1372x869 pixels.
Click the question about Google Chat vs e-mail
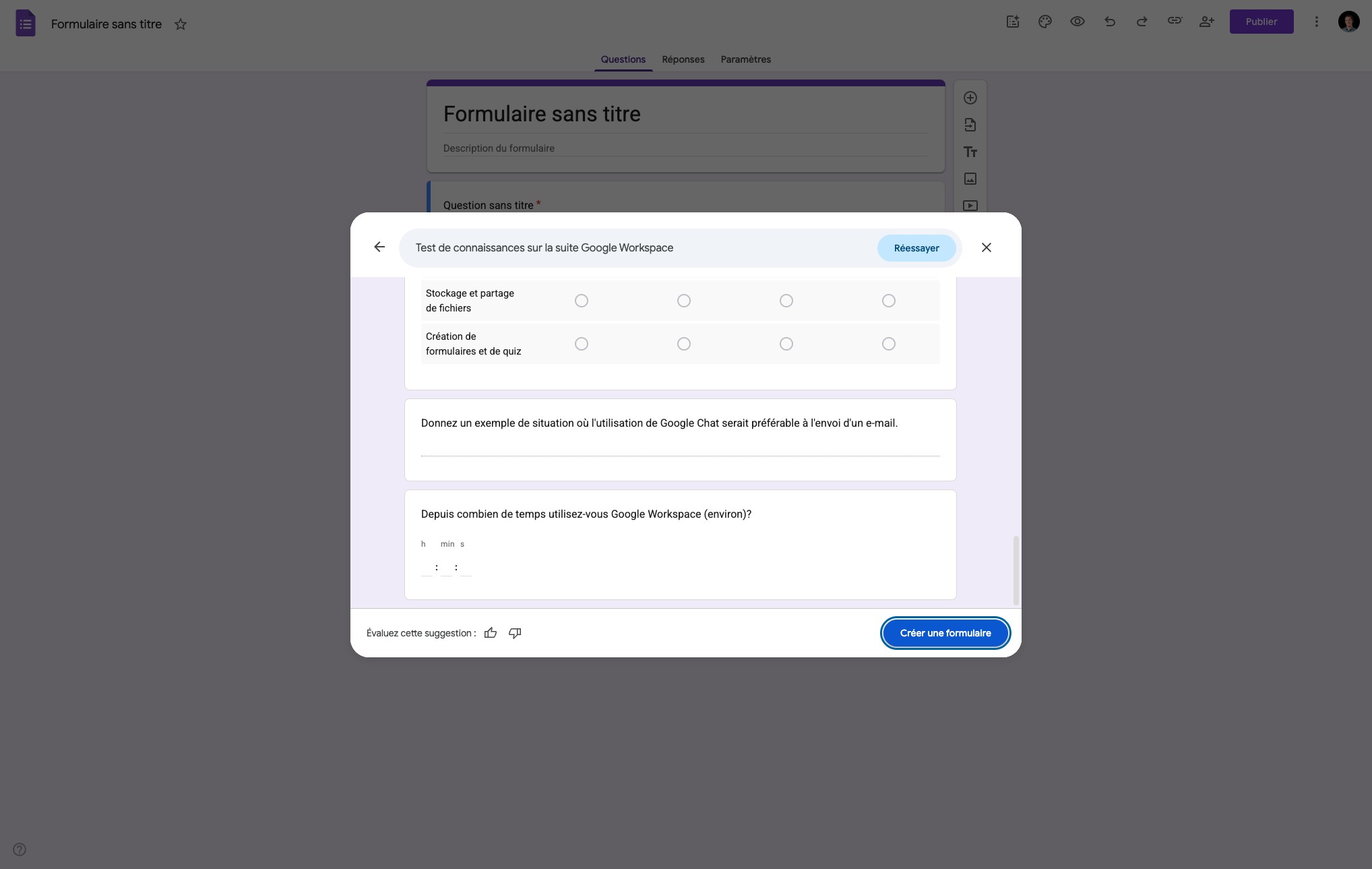659,423
